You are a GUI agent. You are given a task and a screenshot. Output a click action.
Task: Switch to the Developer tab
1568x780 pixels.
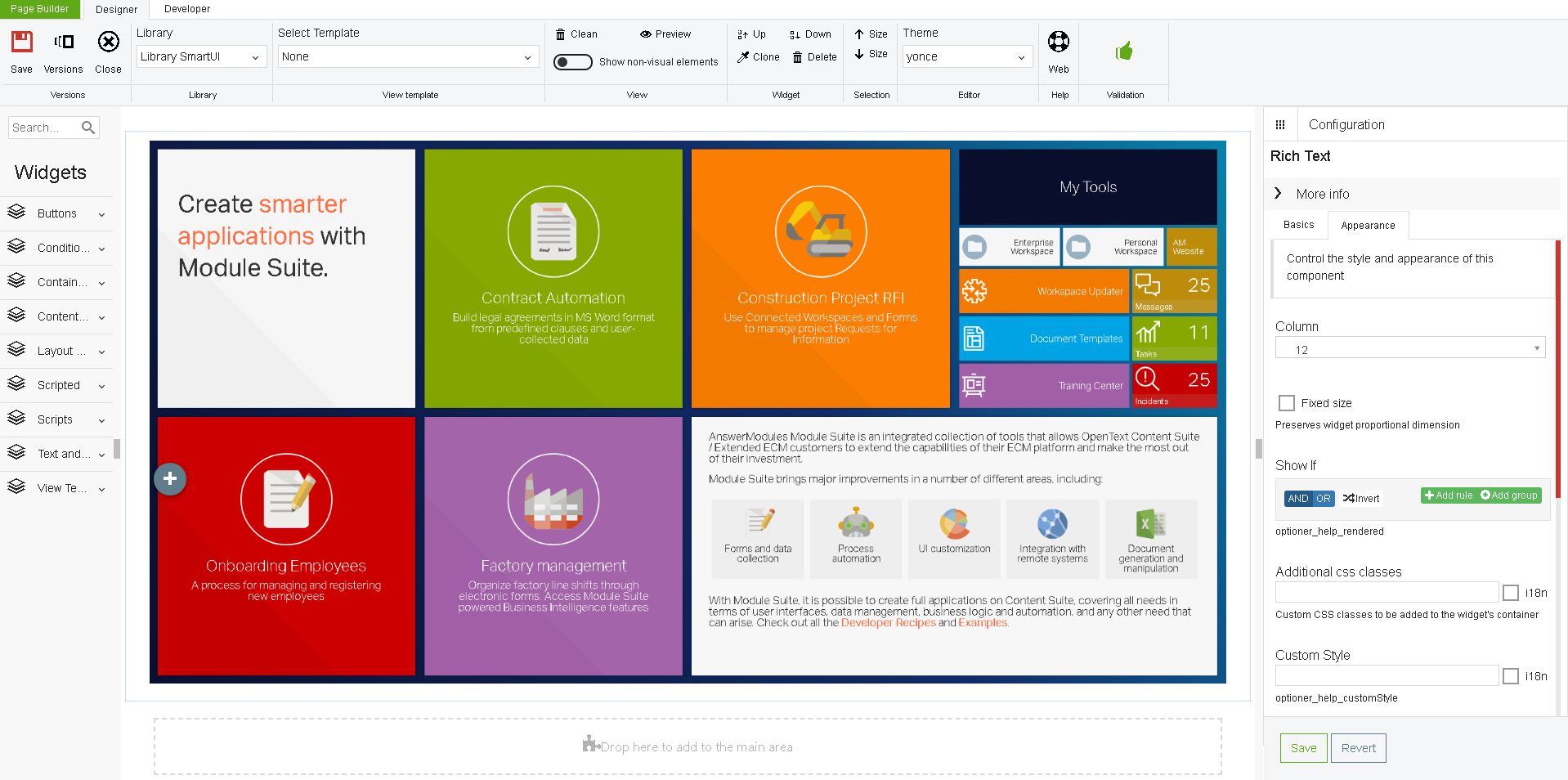(186, 9)
